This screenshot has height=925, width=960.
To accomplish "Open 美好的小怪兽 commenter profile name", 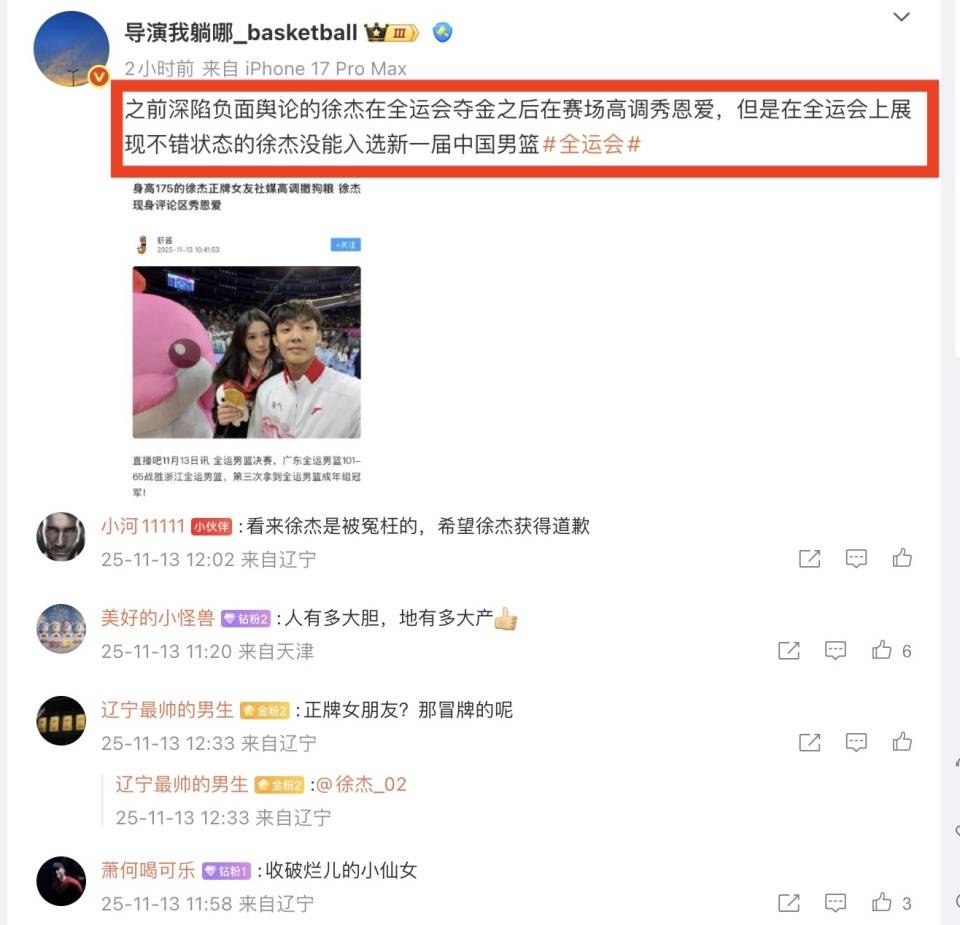I will pyautogui.click(x=157, y=618).
